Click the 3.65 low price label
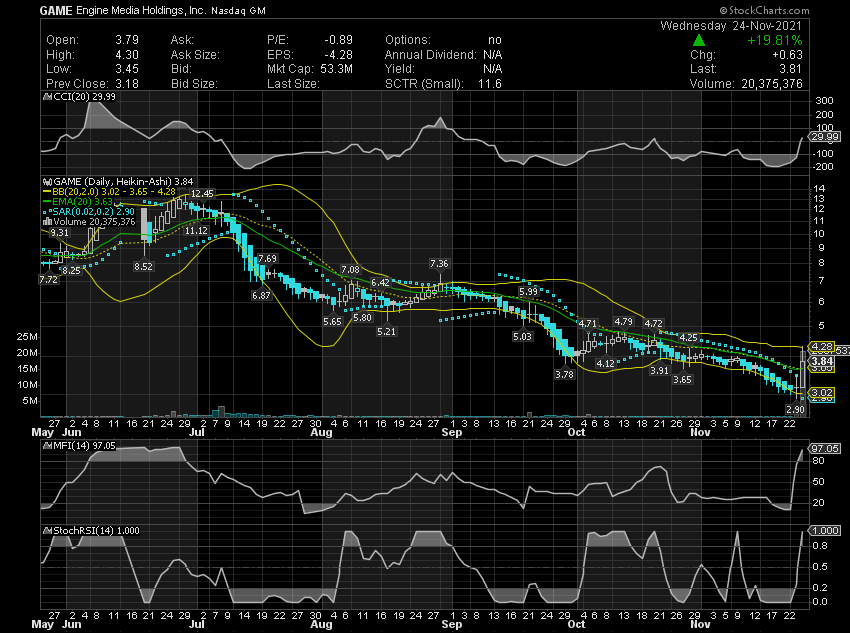The width and height of the screenshot is (850, 633). click(682, 379)
